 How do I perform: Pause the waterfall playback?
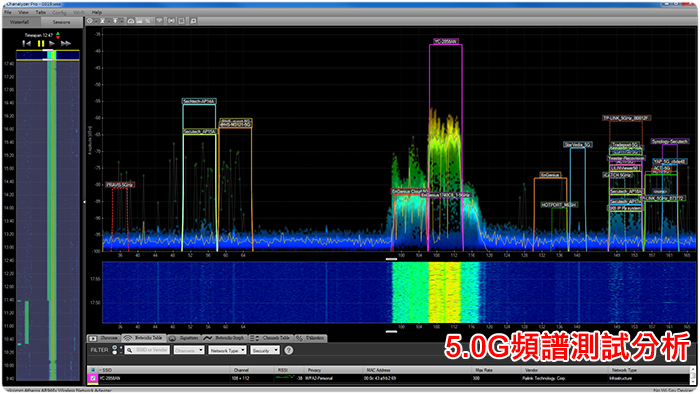41,43
